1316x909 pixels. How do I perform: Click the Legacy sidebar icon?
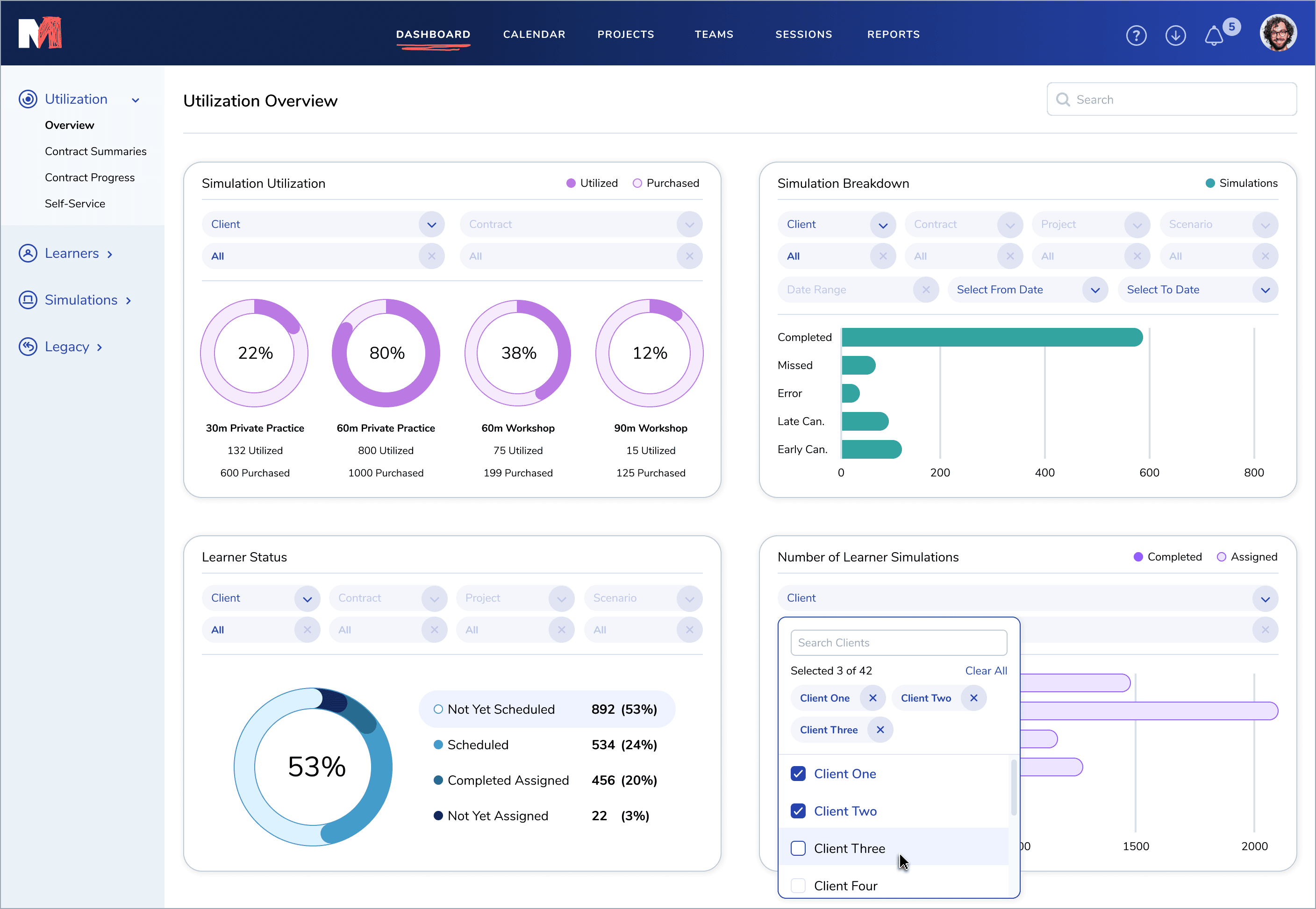(x=28, y=347)
